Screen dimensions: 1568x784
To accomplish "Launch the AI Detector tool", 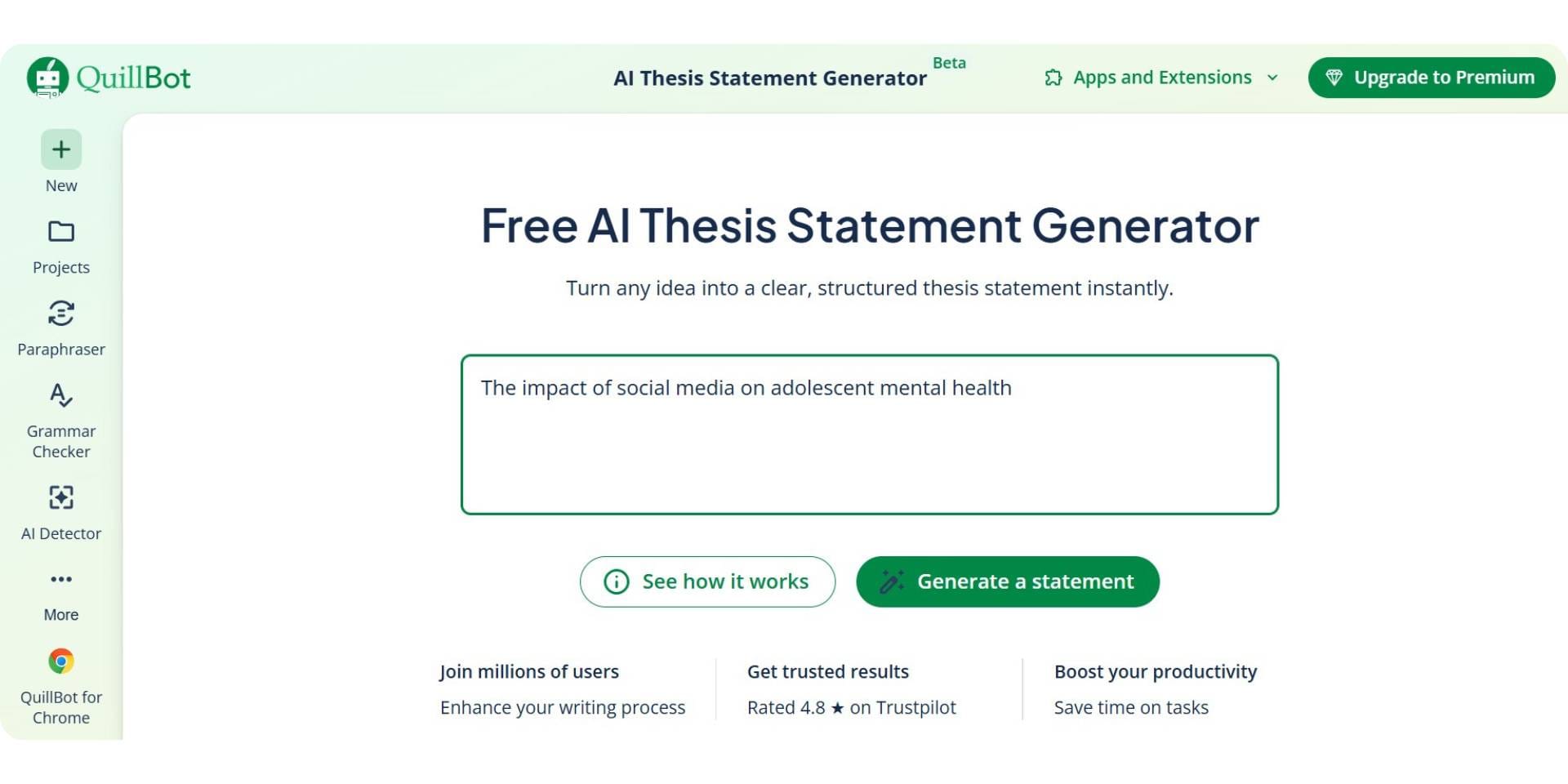I will (x=60, y=498).
